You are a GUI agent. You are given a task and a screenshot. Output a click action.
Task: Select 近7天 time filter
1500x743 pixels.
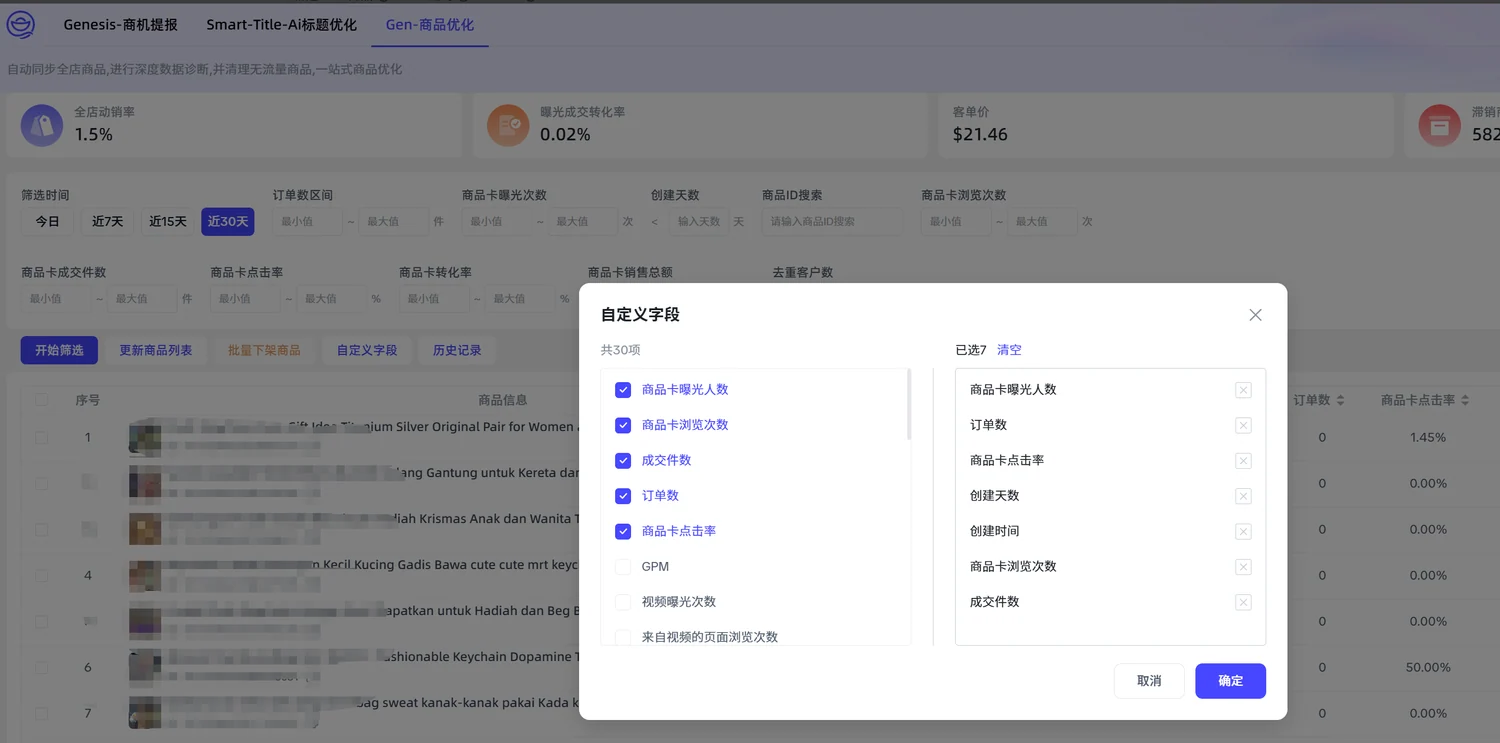tap(107, 221)
